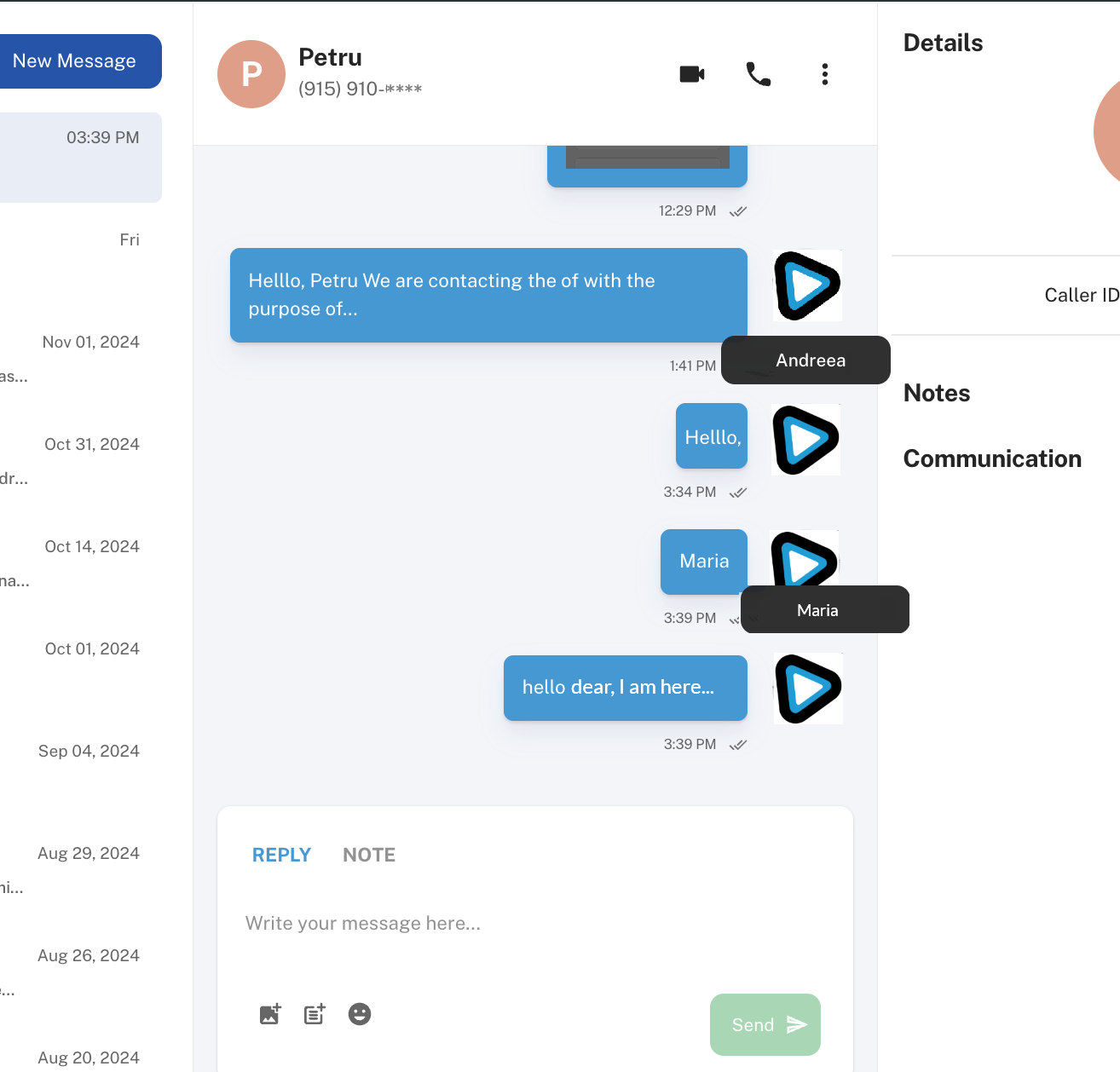
Task: Select the REPLY tab
Action: click(281, 855)
